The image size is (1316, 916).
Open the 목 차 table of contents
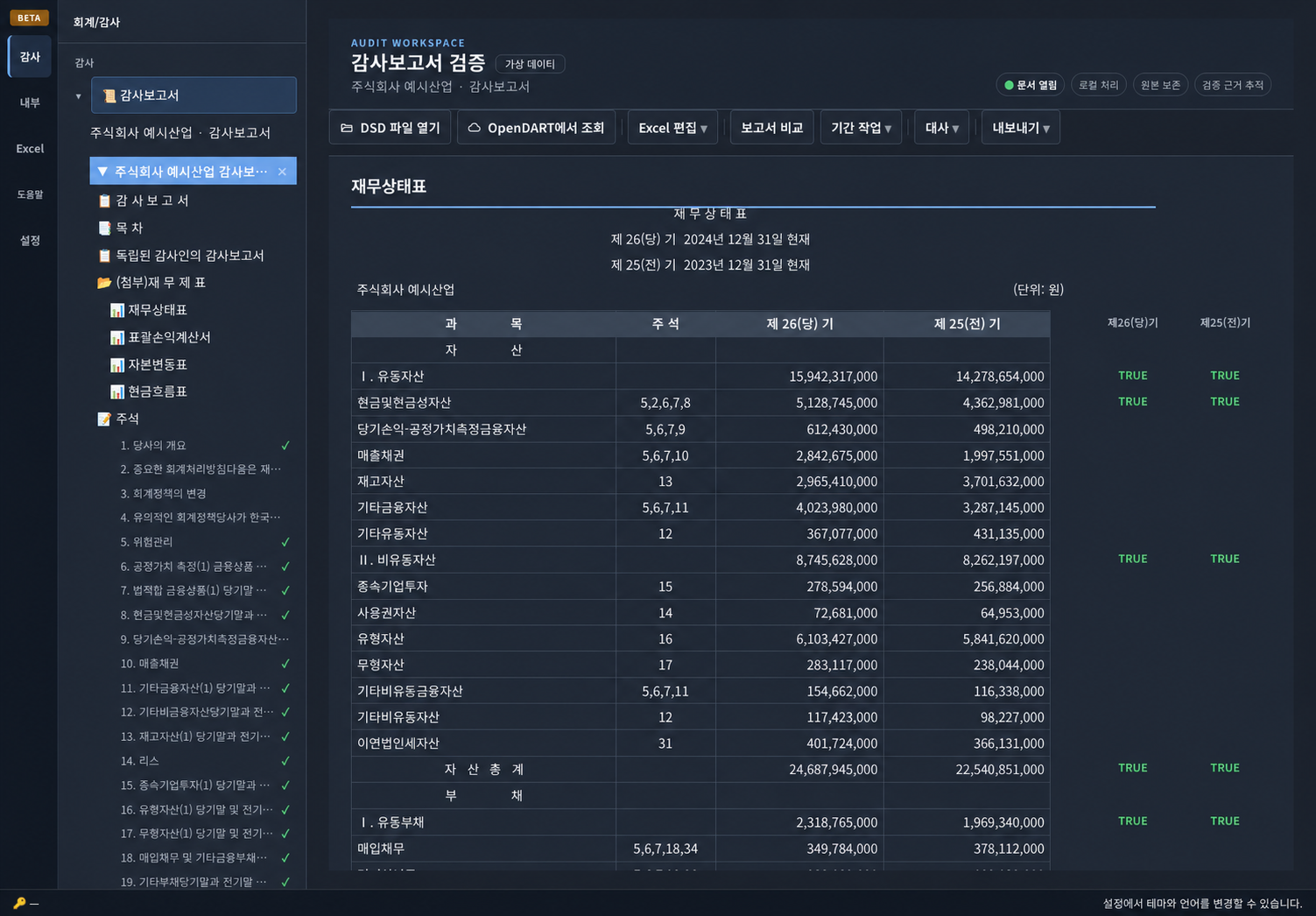tap(129, 228)
